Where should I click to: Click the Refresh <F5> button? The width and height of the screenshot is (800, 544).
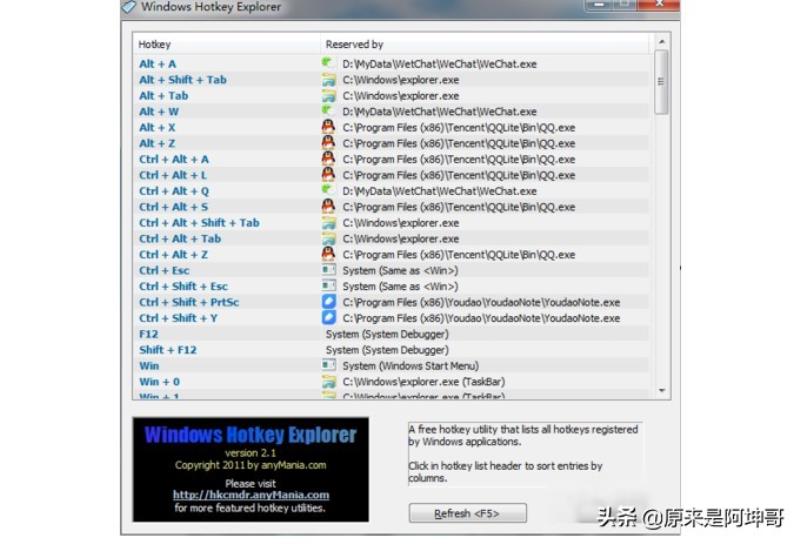(467, 513)
